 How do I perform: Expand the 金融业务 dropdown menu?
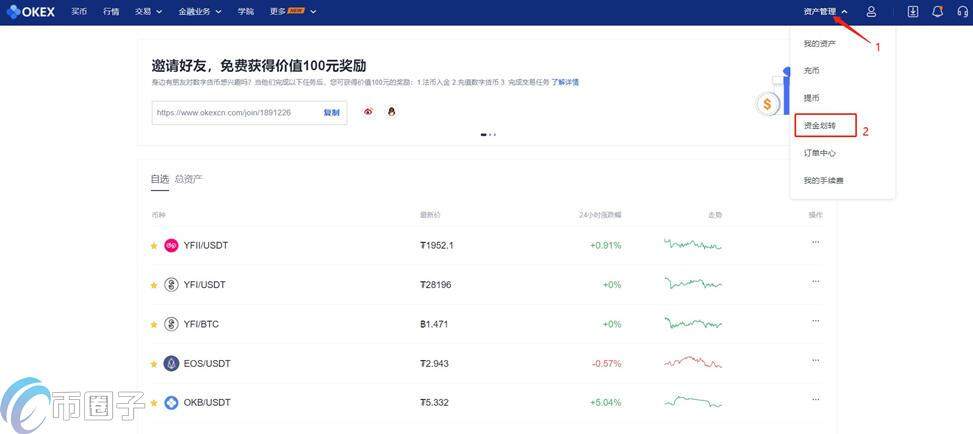point(200,11)
